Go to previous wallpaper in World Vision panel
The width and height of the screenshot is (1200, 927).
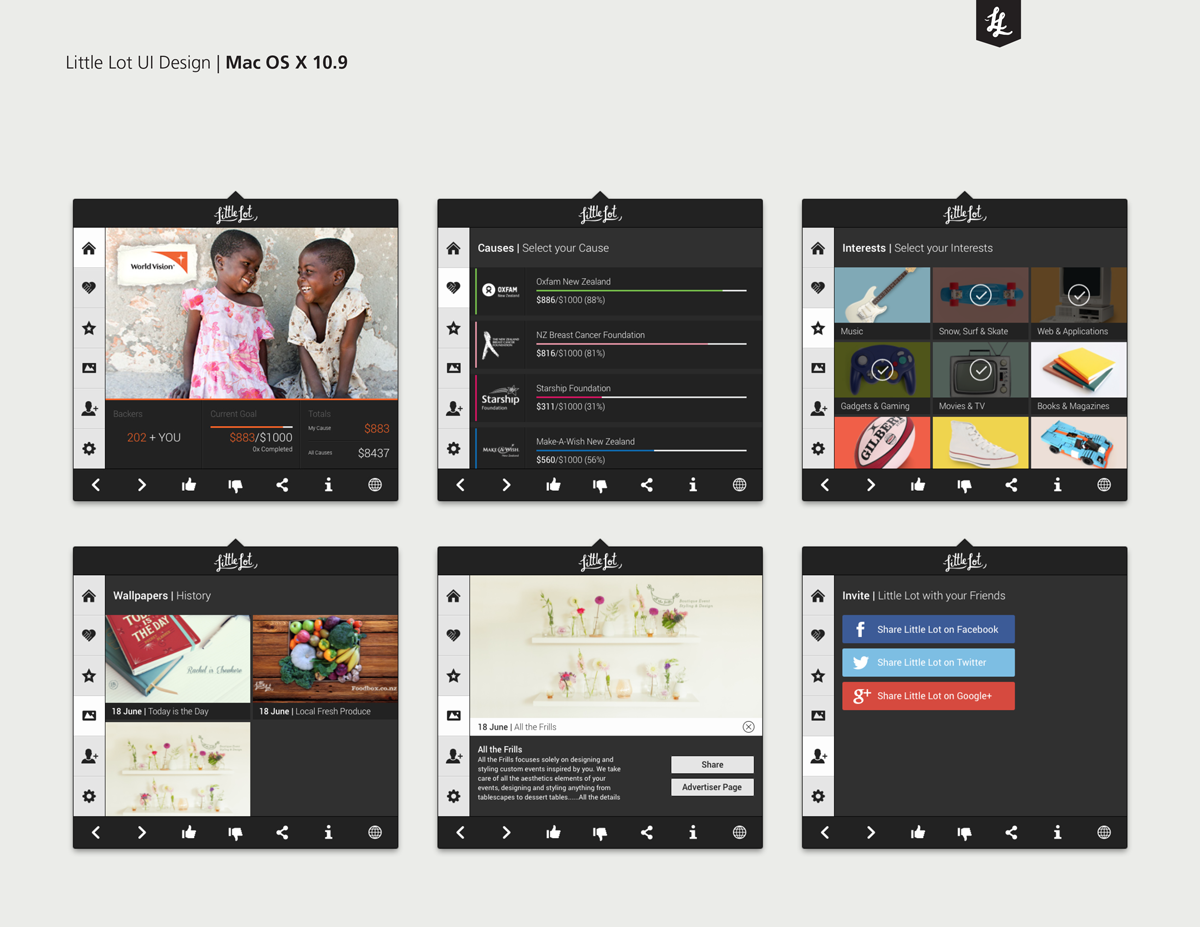pyautogui.click(x=96, y=485)
